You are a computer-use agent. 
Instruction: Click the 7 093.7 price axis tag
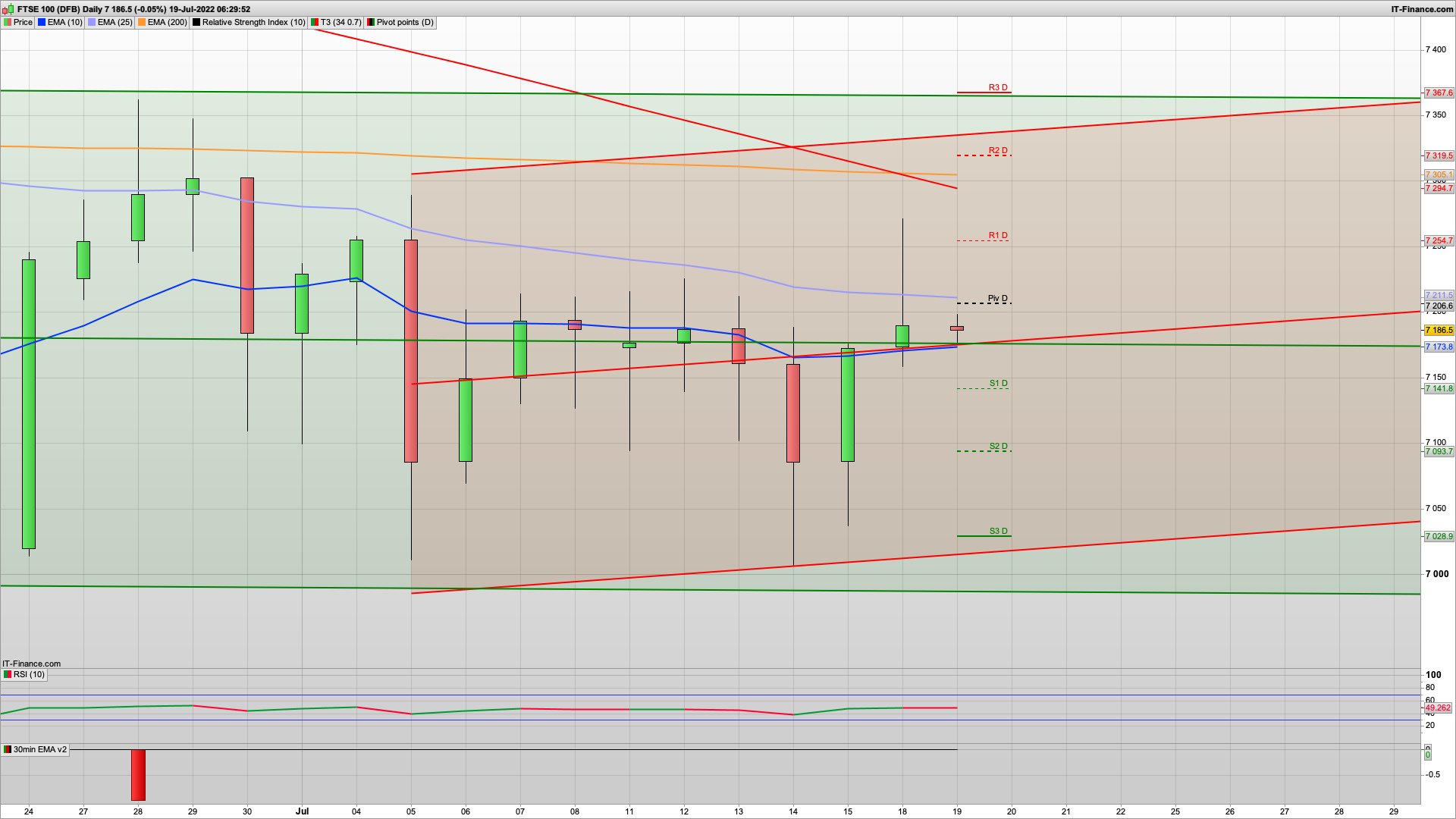1439,451
